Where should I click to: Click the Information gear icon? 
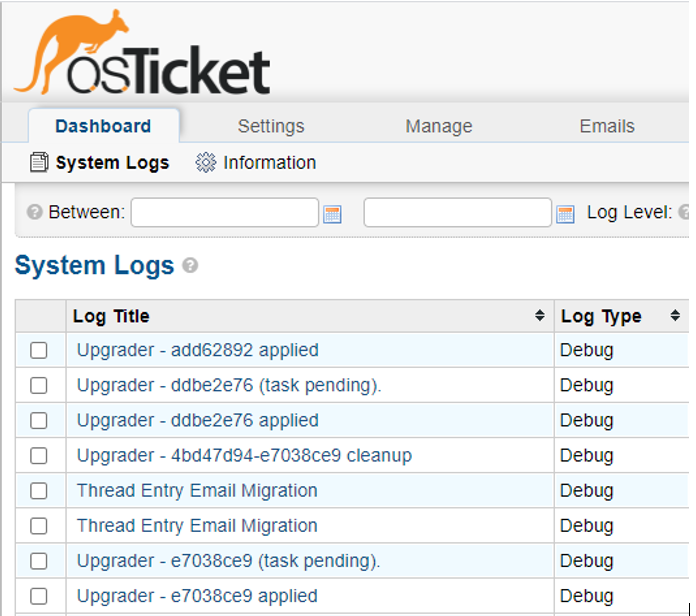coord(206,163)
